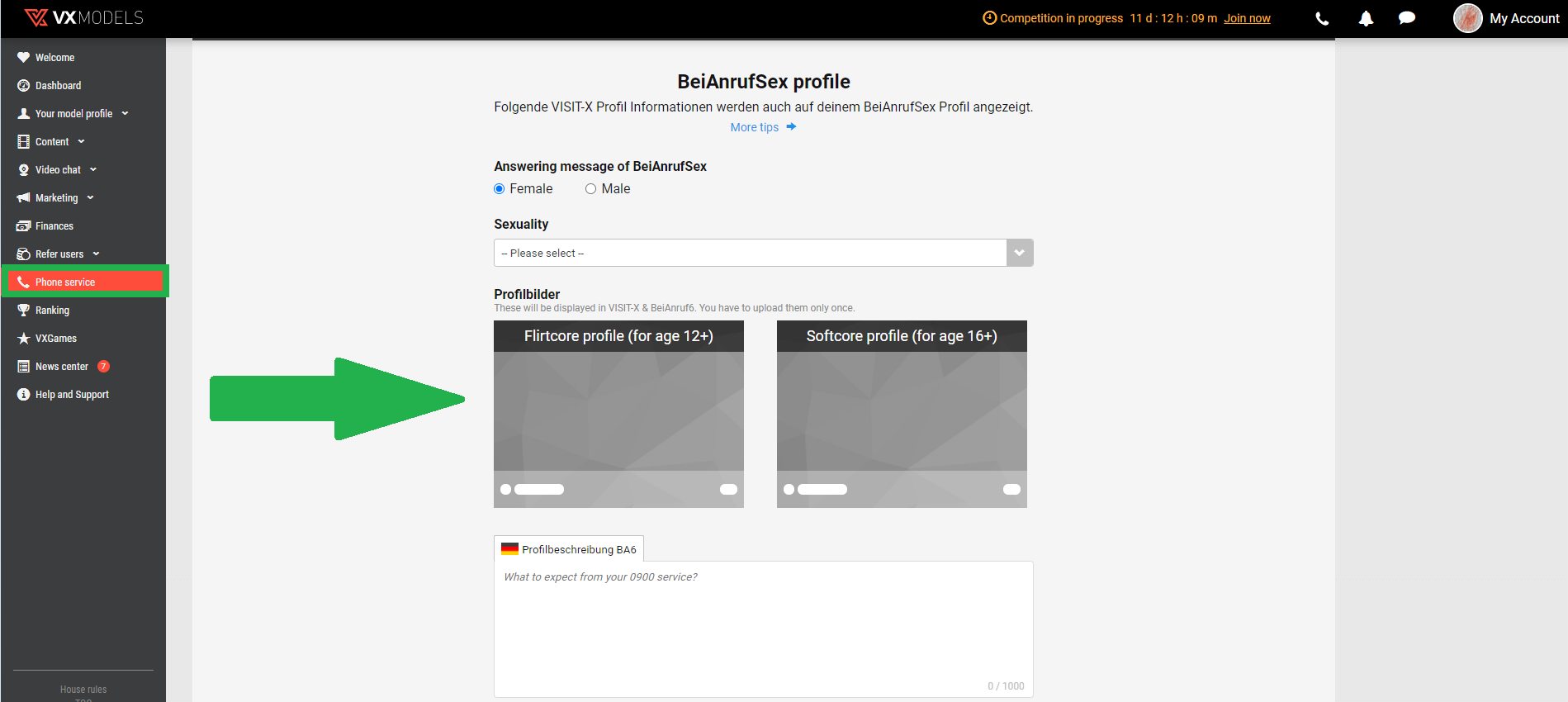This screenshot has height=702, width=1568.
Task: Click the Welcome heart icon
Action: click(23, 58)
